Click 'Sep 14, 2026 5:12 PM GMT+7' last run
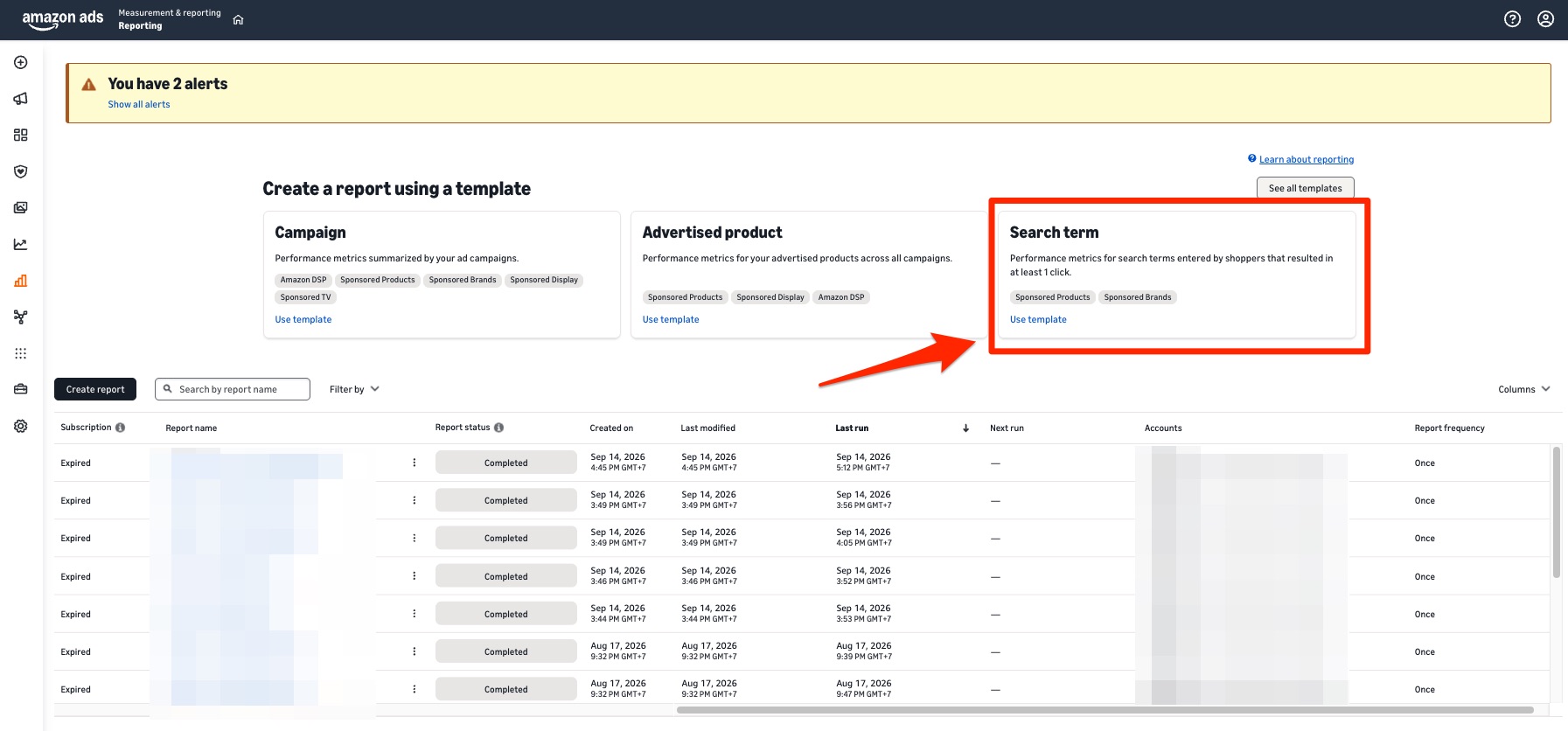The image size is (1568, 731). pyautogui.click(x=863, y=462)
